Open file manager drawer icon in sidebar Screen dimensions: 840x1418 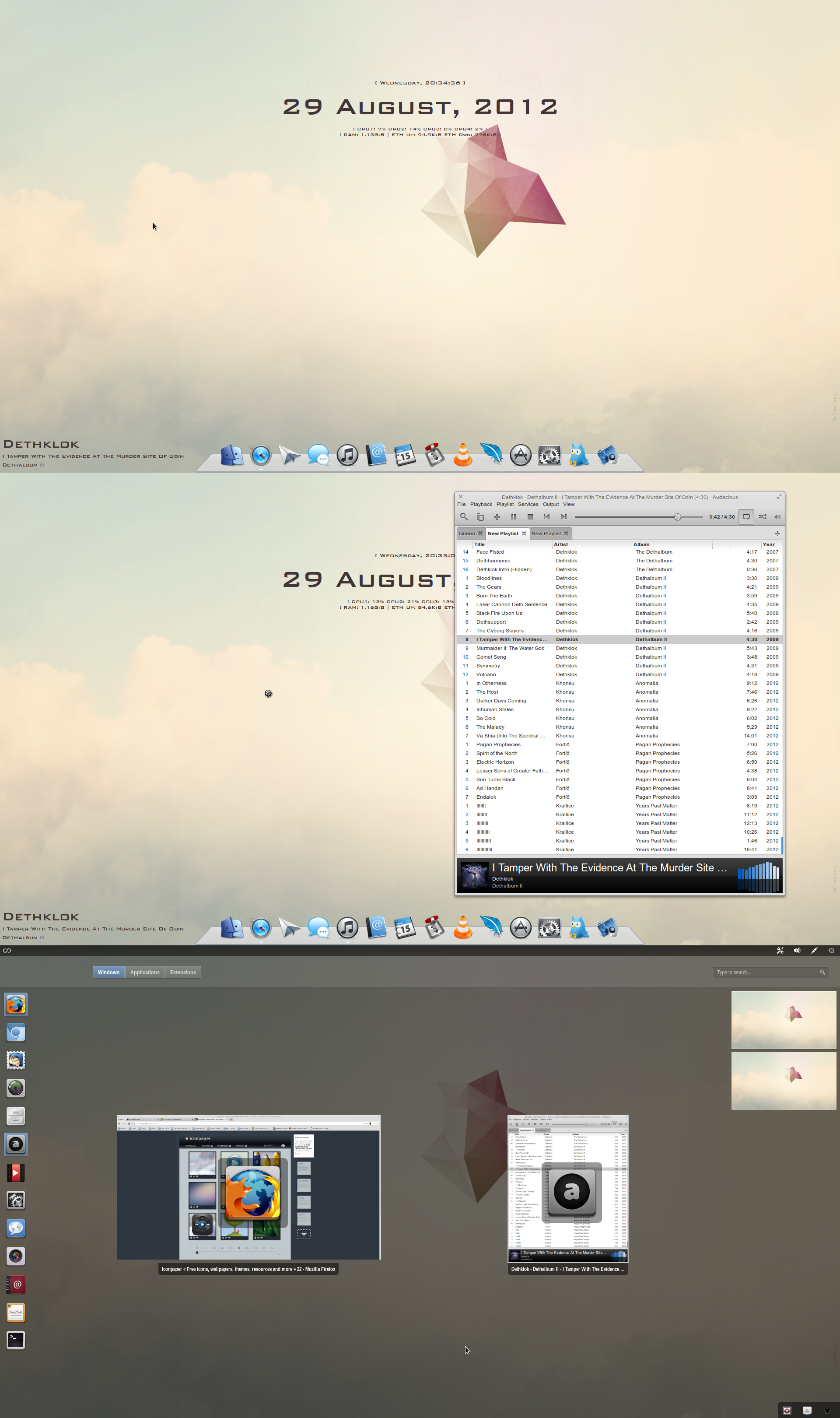click(x=16, y=1116)
